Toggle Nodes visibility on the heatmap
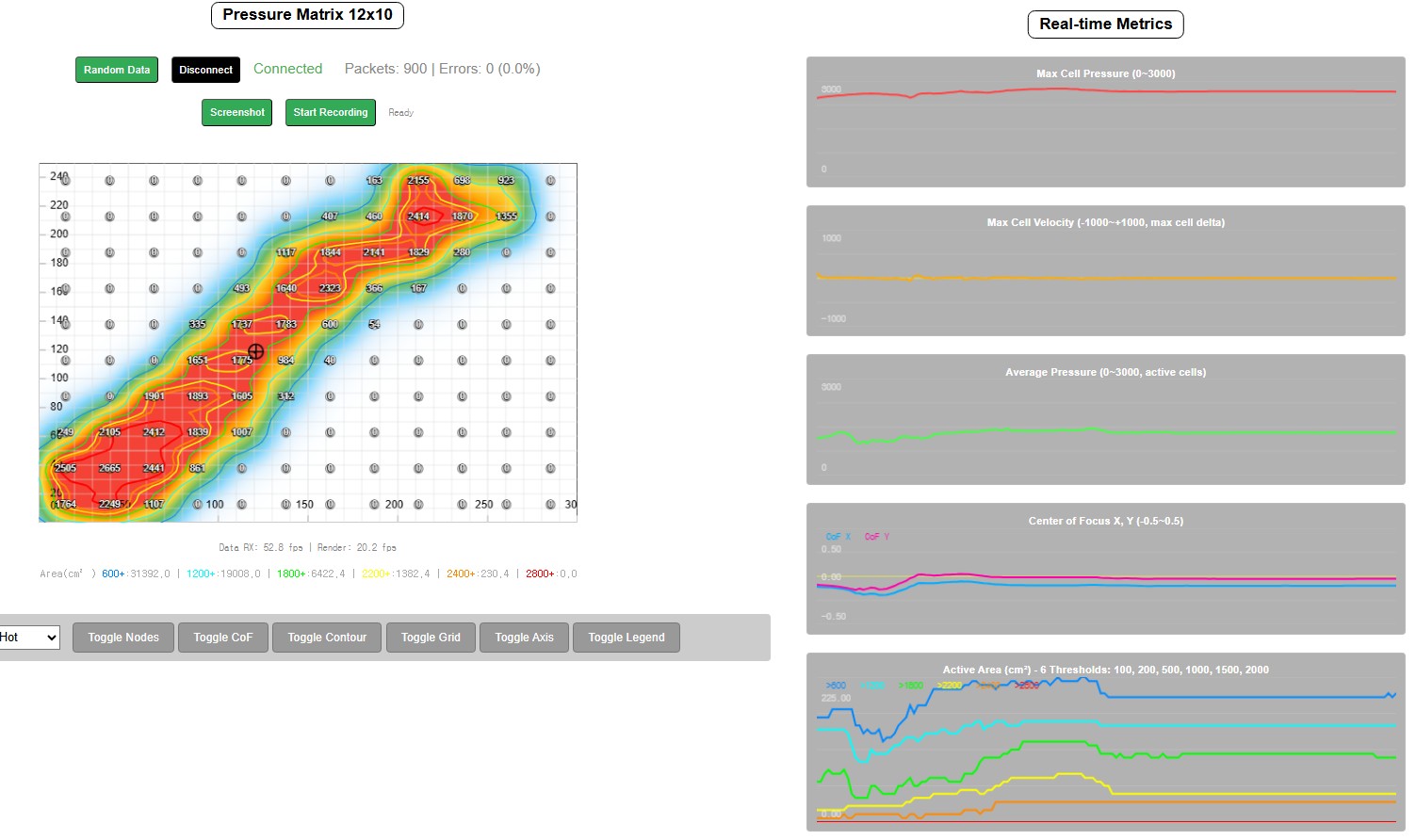 123,638
